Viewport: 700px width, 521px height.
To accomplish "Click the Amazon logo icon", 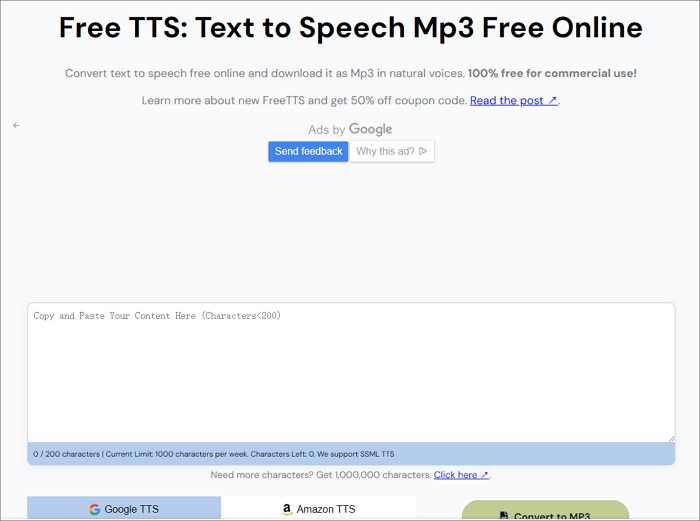I will [x=287, y=509].
